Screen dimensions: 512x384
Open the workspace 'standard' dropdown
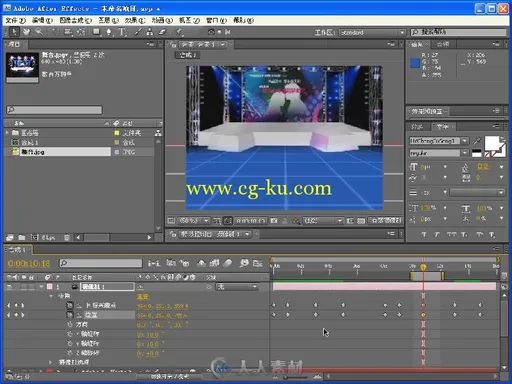tap(373, 32)
